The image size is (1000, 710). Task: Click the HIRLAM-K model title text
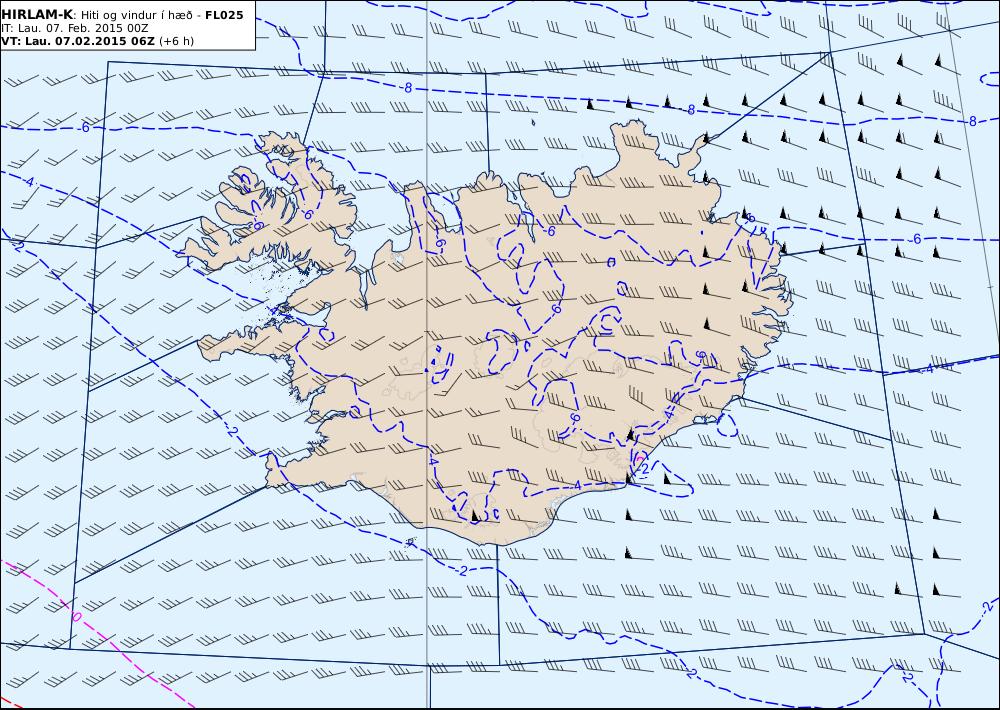point(37,15)
